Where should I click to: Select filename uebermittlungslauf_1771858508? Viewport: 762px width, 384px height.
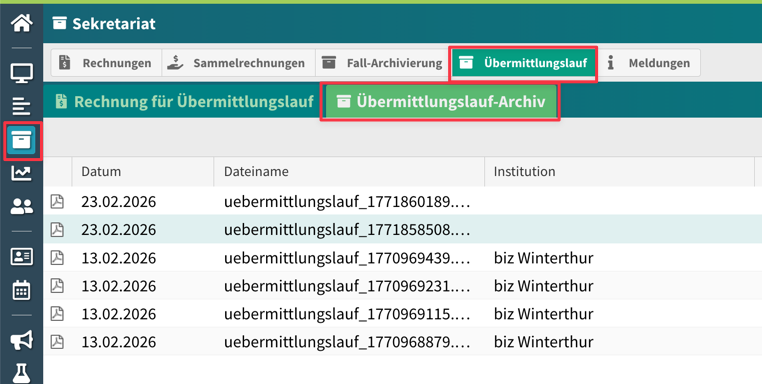[347, 230]
